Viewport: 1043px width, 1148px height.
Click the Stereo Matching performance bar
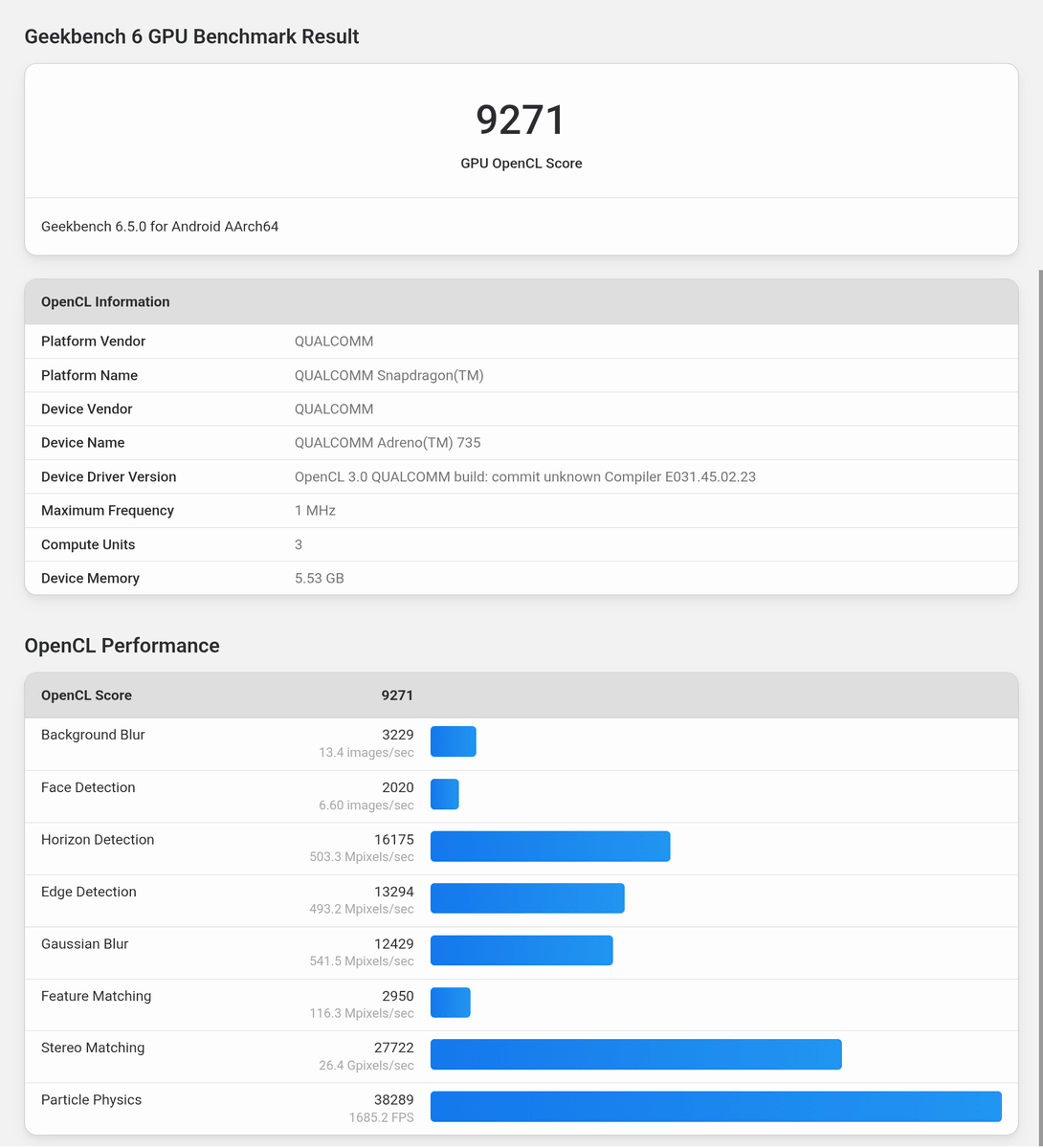point(635,1054)
